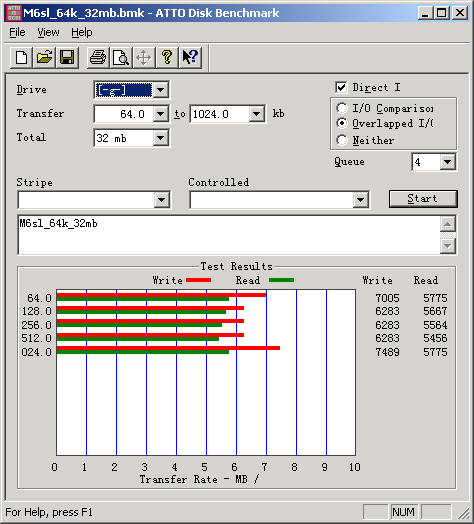Open the Help menu
This screenshot has width=474, height=524.
pyautogui.click(x=82, y=32)
